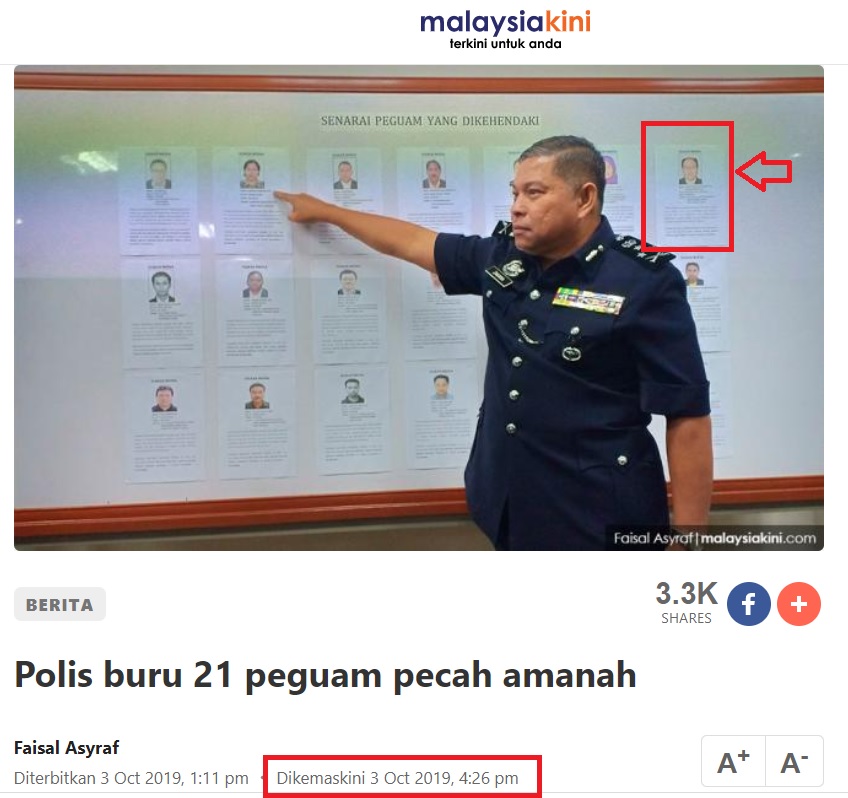
Task: Click the SENARAI PEGUAM YANG DIKEHENDAKI board title
Action: (430, 121)
